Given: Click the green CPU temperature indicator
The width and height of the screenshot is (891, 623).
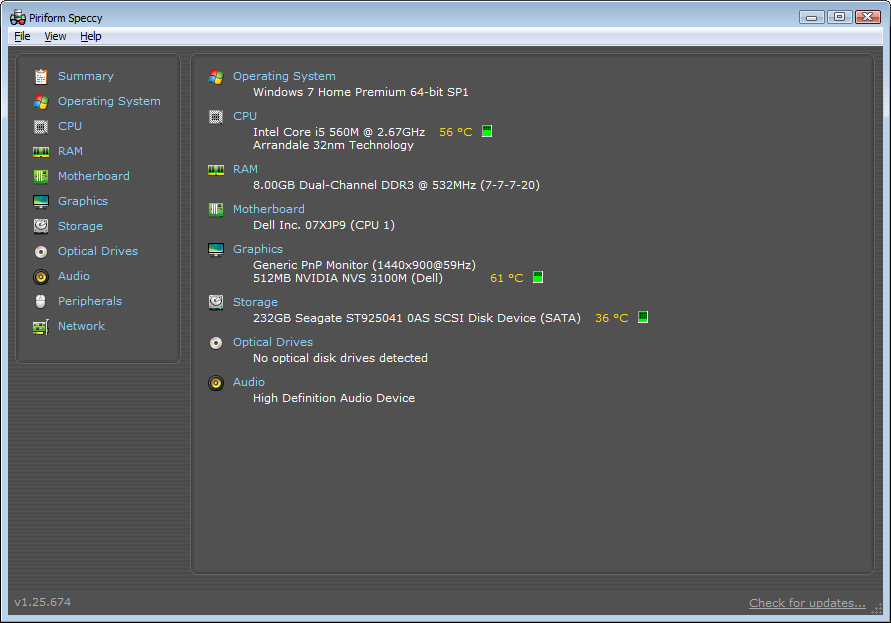Looking at the screenshot, I should 487,131.
